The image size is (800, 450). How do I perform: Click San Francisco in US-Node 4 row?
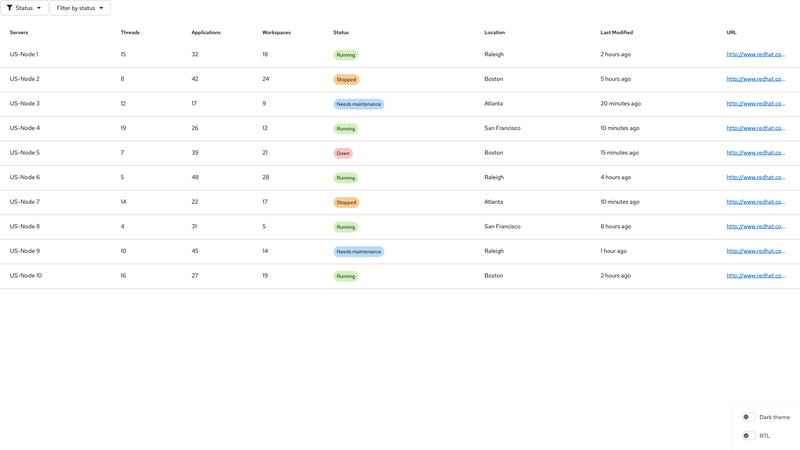pyautogui.click(x=503, y=128)
